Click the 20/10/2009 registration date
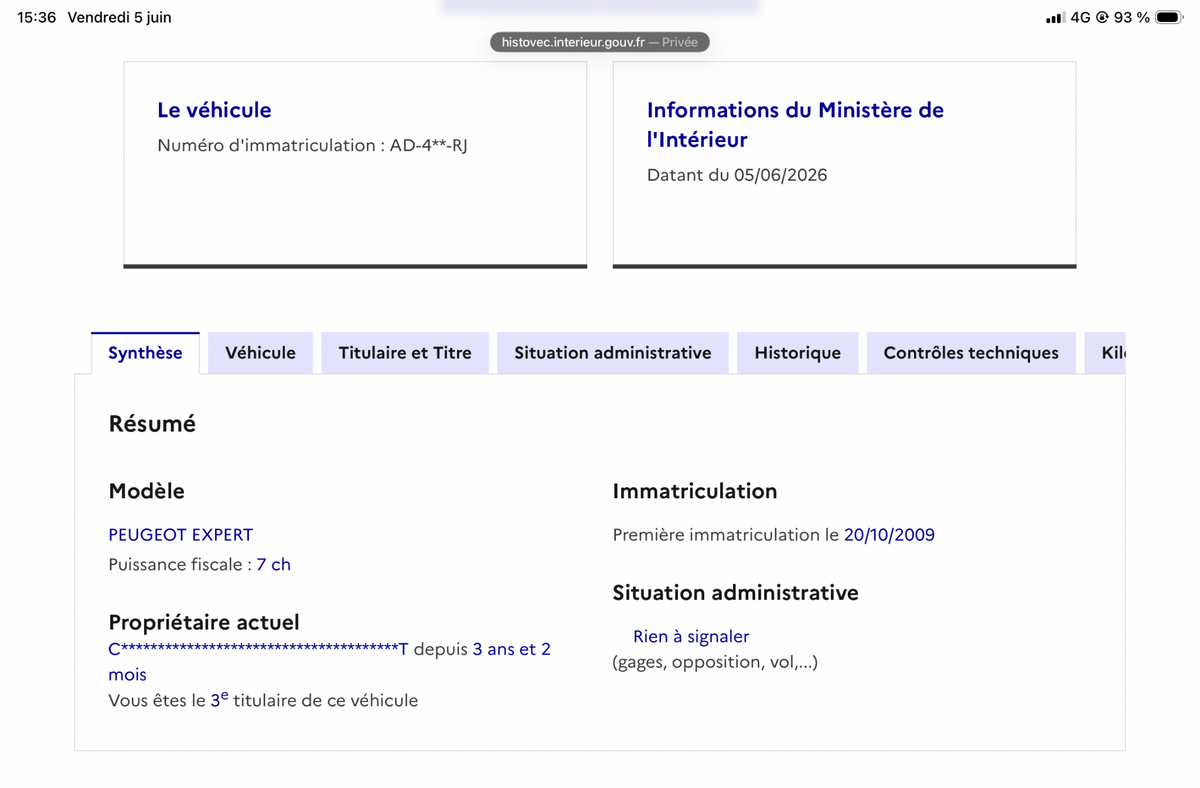1200x788 pixels. tap(889, 535)
